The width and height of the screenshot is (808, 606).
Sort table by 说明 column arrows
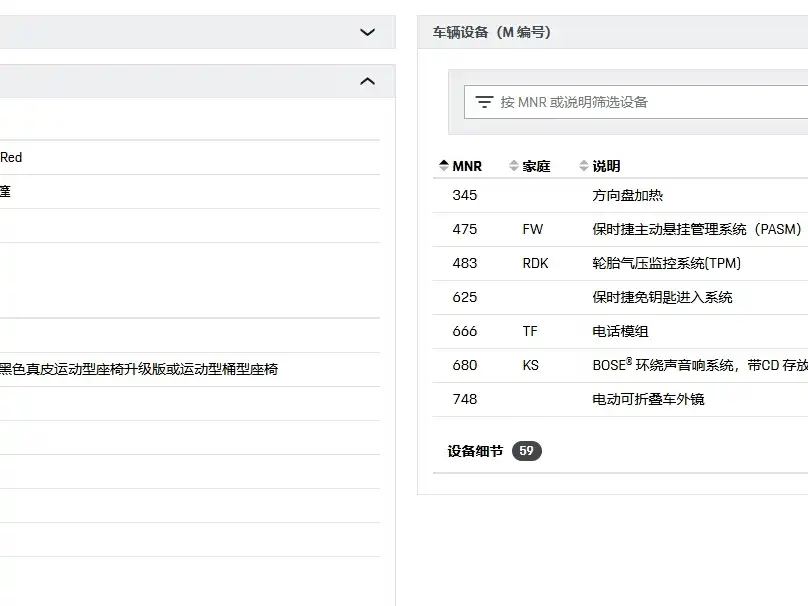click(583, 165)
